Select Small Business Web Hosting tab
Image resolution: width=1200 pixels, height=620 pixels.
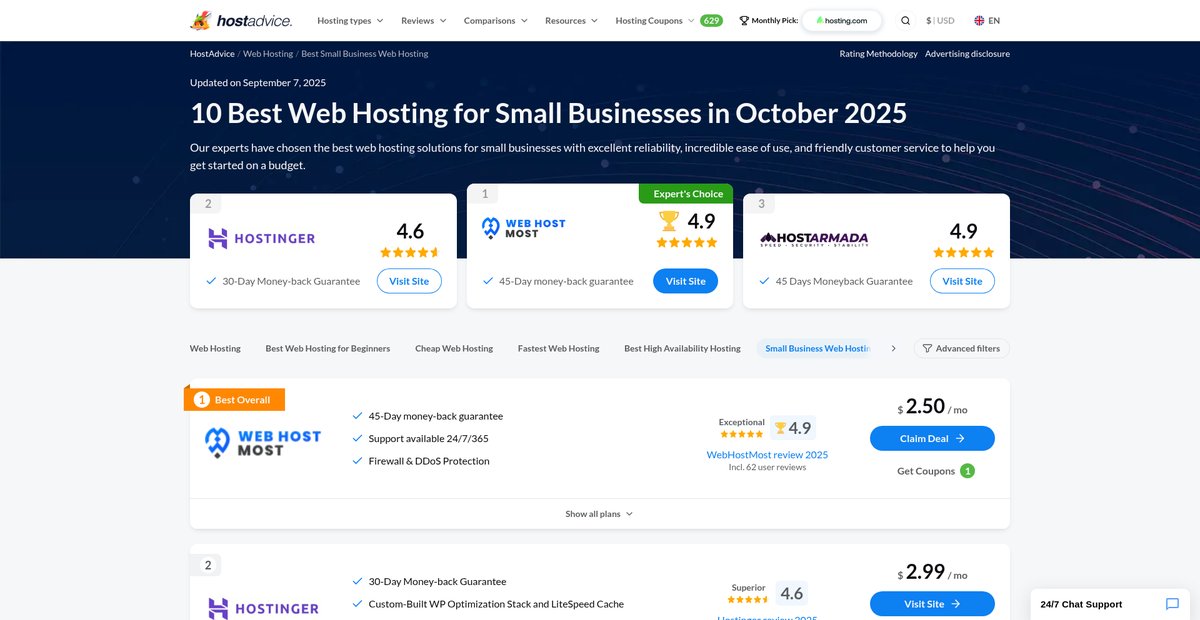click(817, 348)
